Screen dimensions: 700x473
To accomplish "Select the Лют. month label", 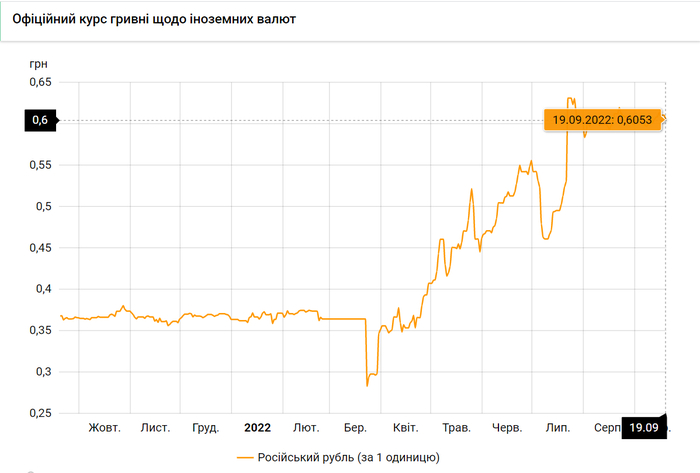I will click(307, 428).
